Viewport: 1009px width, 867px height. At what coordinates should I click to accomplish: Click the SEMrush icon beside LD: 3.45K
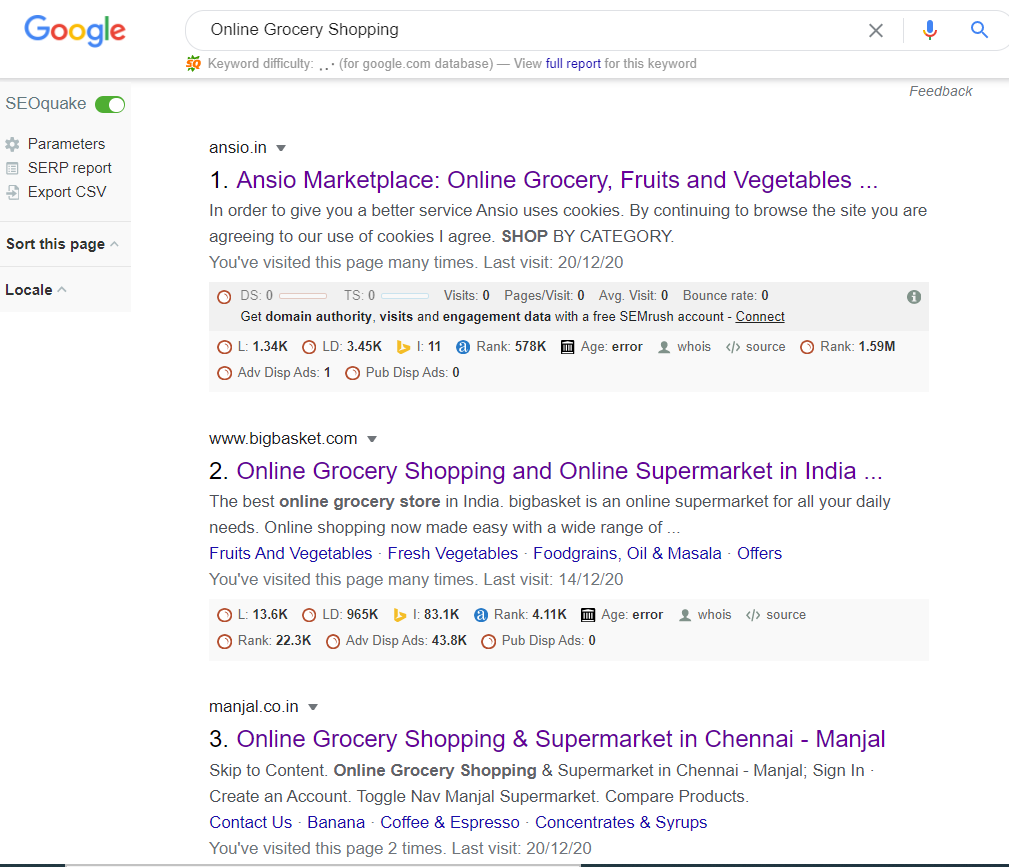click(x=309, y=348)
